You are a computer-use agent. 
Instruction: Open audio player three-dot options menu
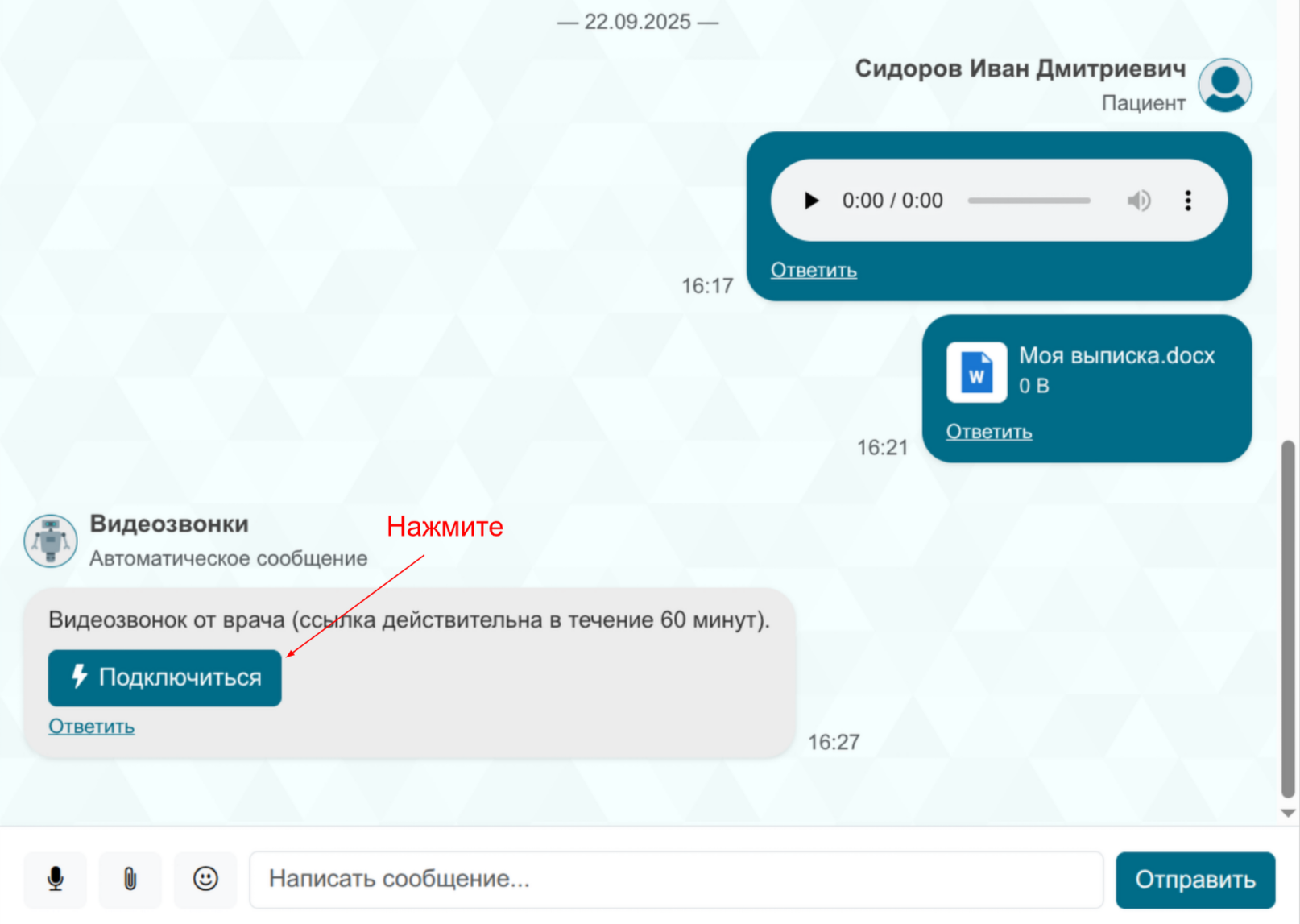click(x=1188, y=201)
